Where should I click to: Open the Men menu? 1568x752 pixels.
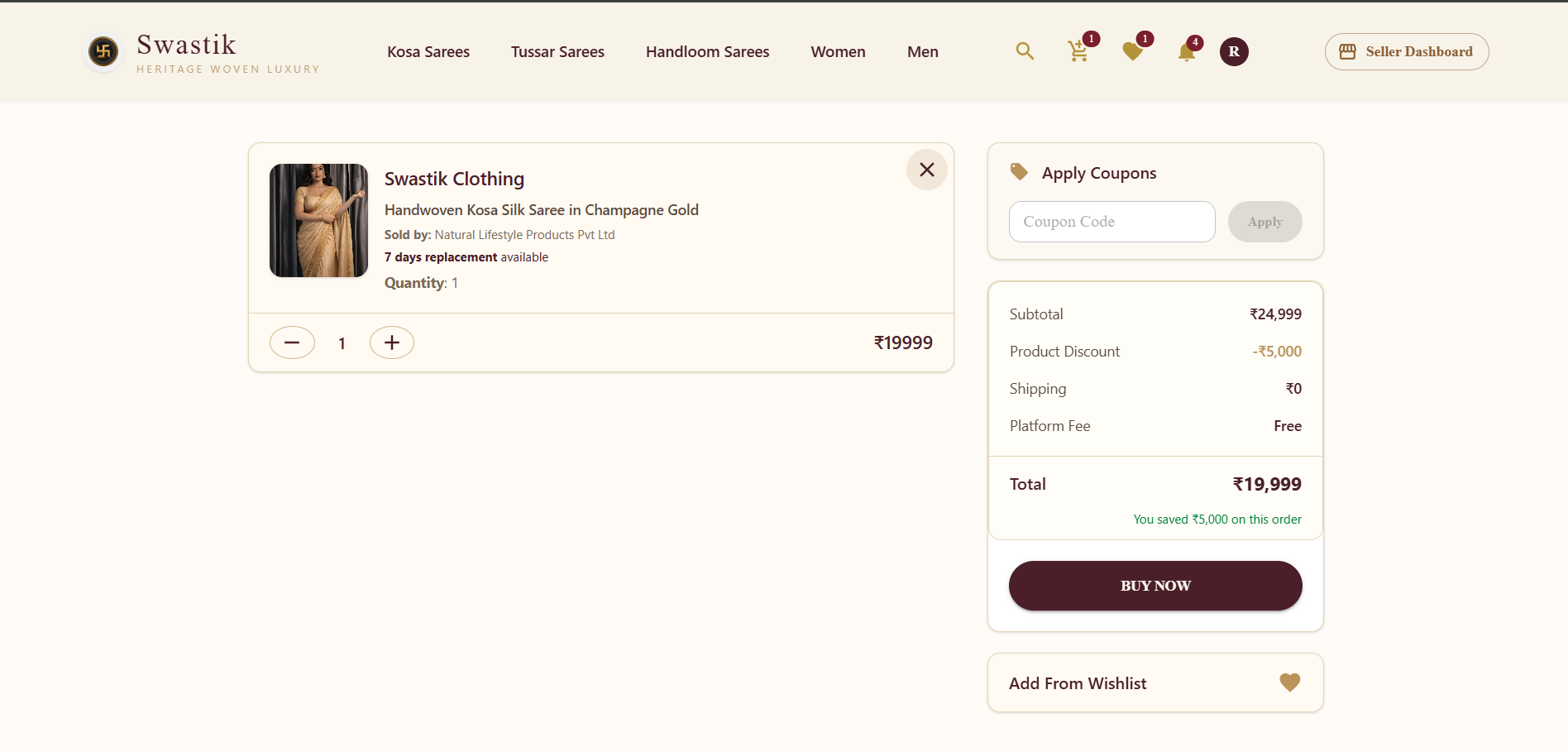pyautogui.click(x=922, y=51)
